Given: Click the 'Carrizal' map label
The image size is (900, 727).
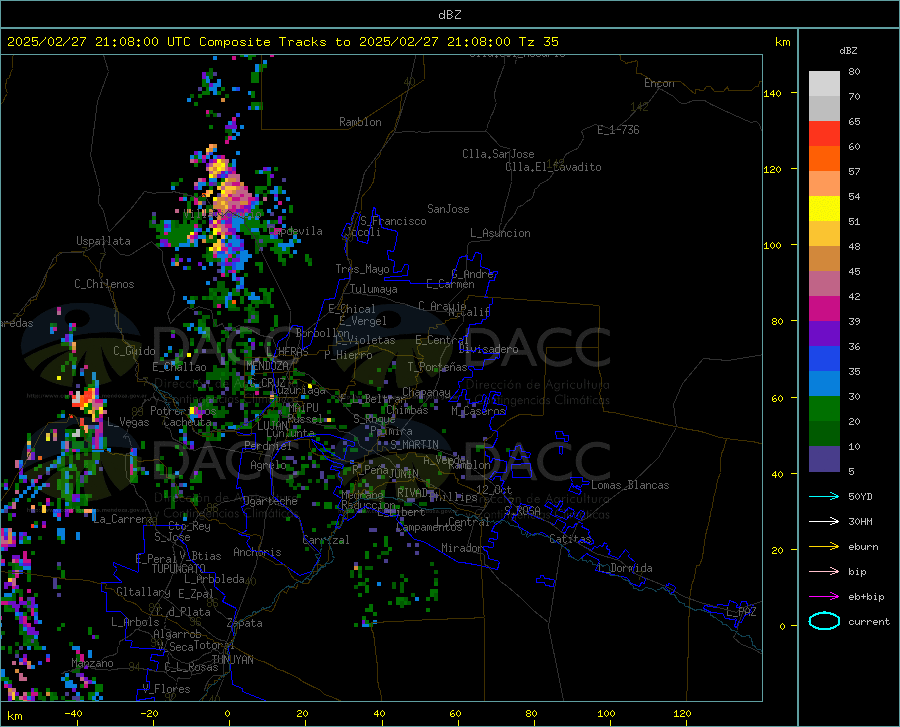Looking at the screenshot, I should click(326, 540).
